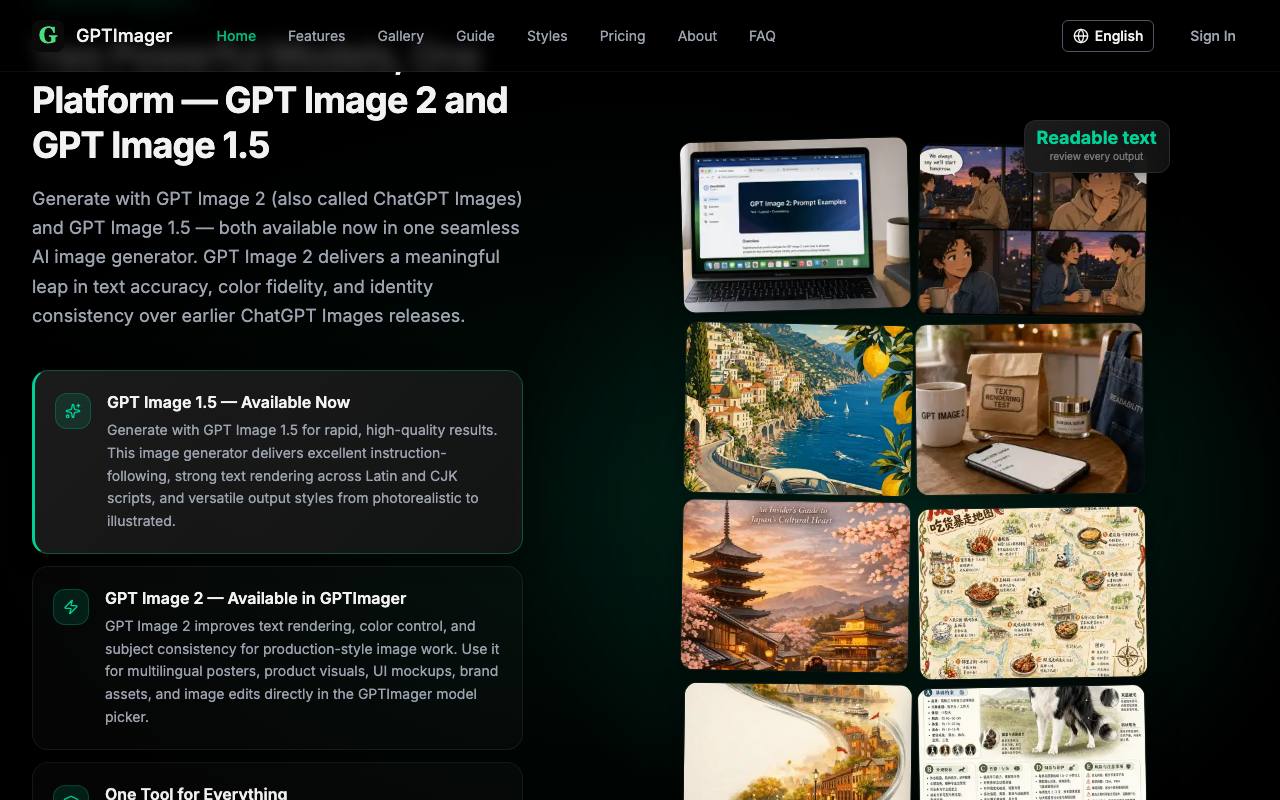Click the sparkle icon on GPT Image 1.5 card

(73, 411)
